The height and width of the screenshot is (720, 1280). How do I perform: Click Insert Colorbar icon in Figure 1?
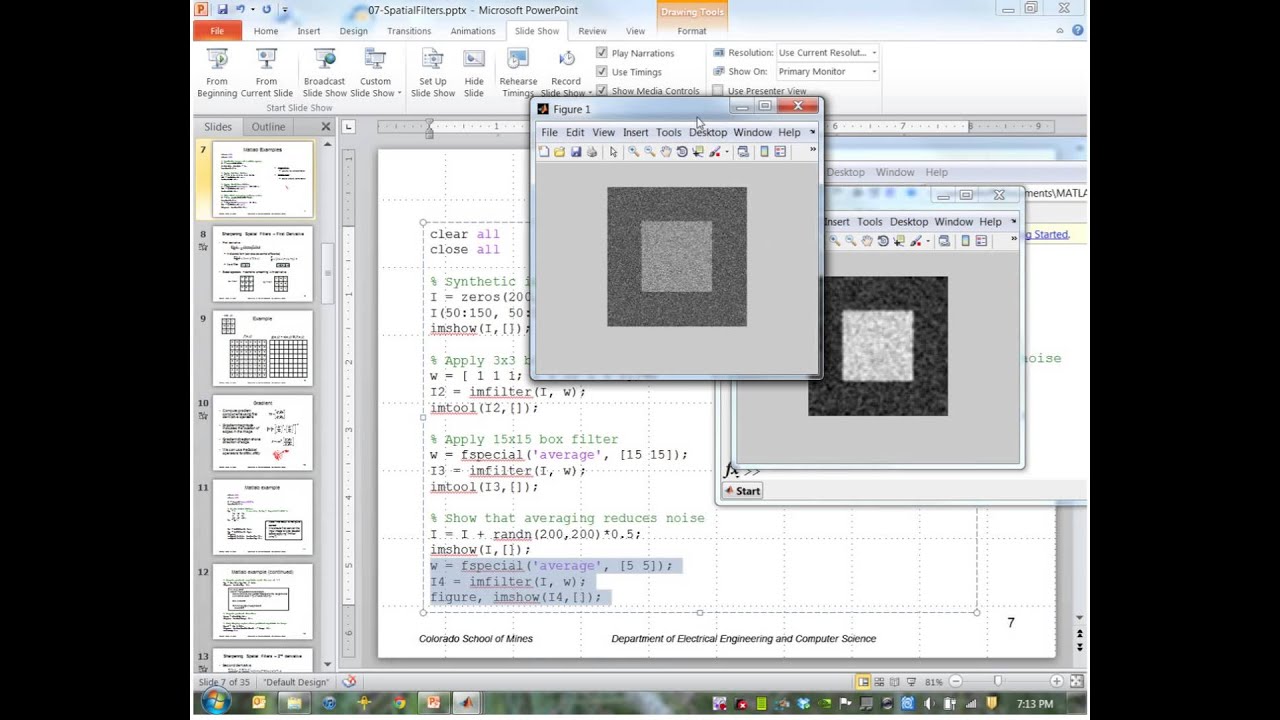coord(764,152)
